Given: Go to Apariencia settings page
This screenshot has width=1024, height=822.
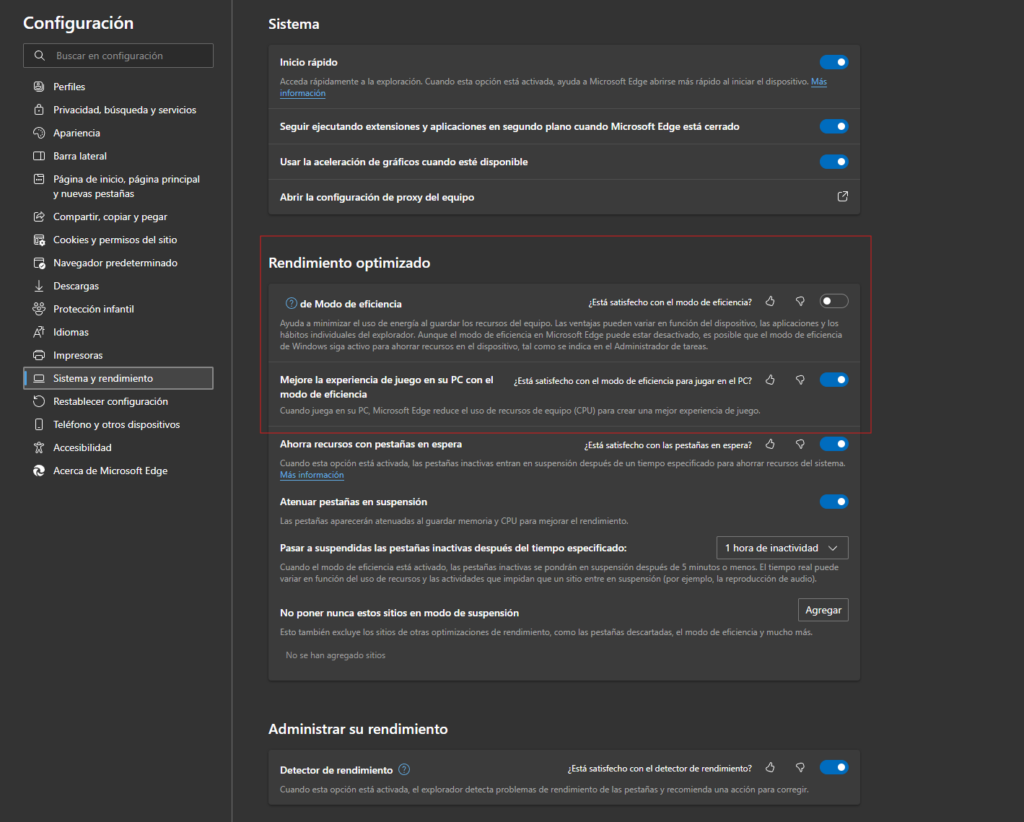Looking at the screenshot, I should [x=77, y=133].
